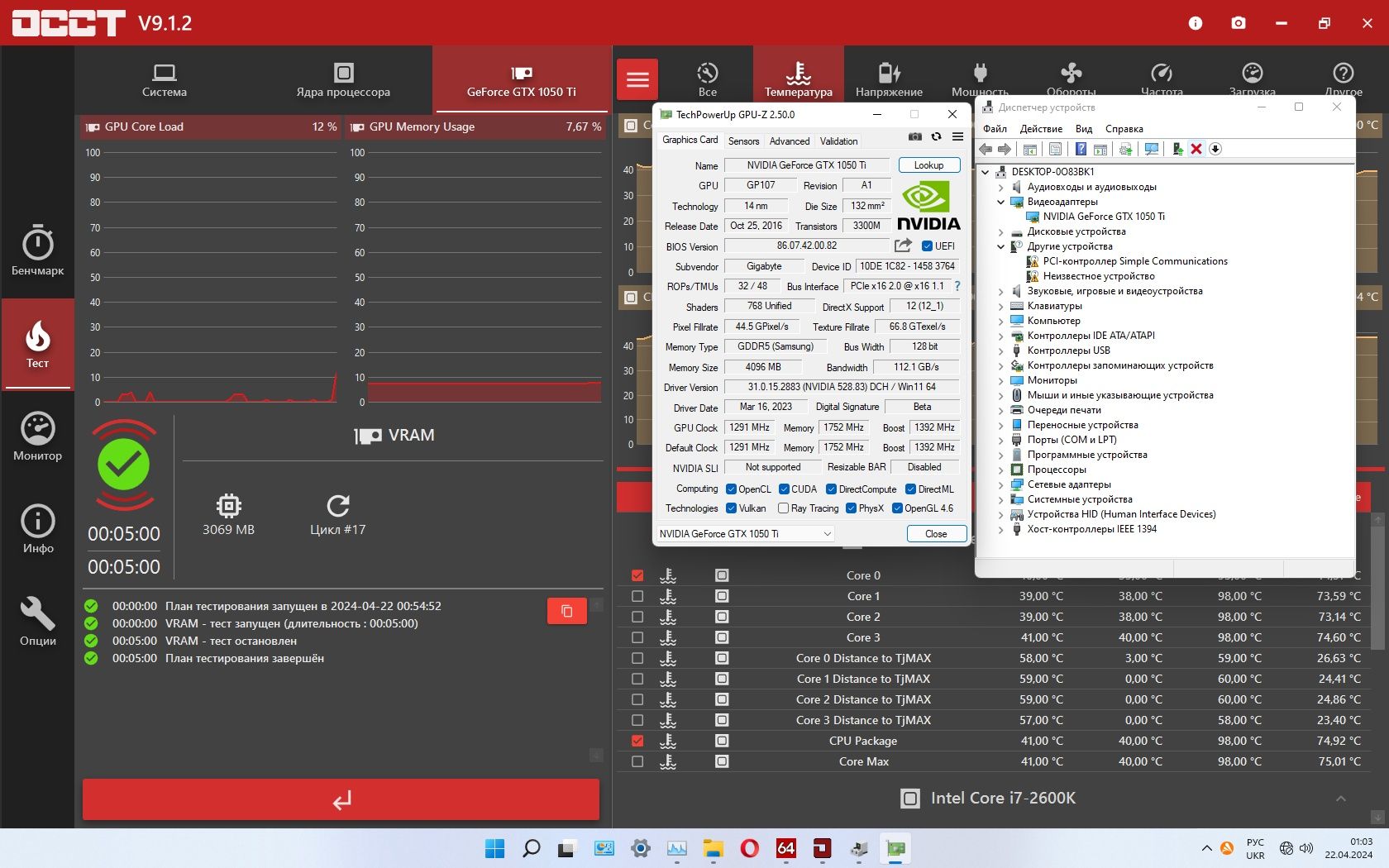The image size is (1389, 868).
Task: Check the Core 2 sensor checkbox
Action: coord(637,617)
